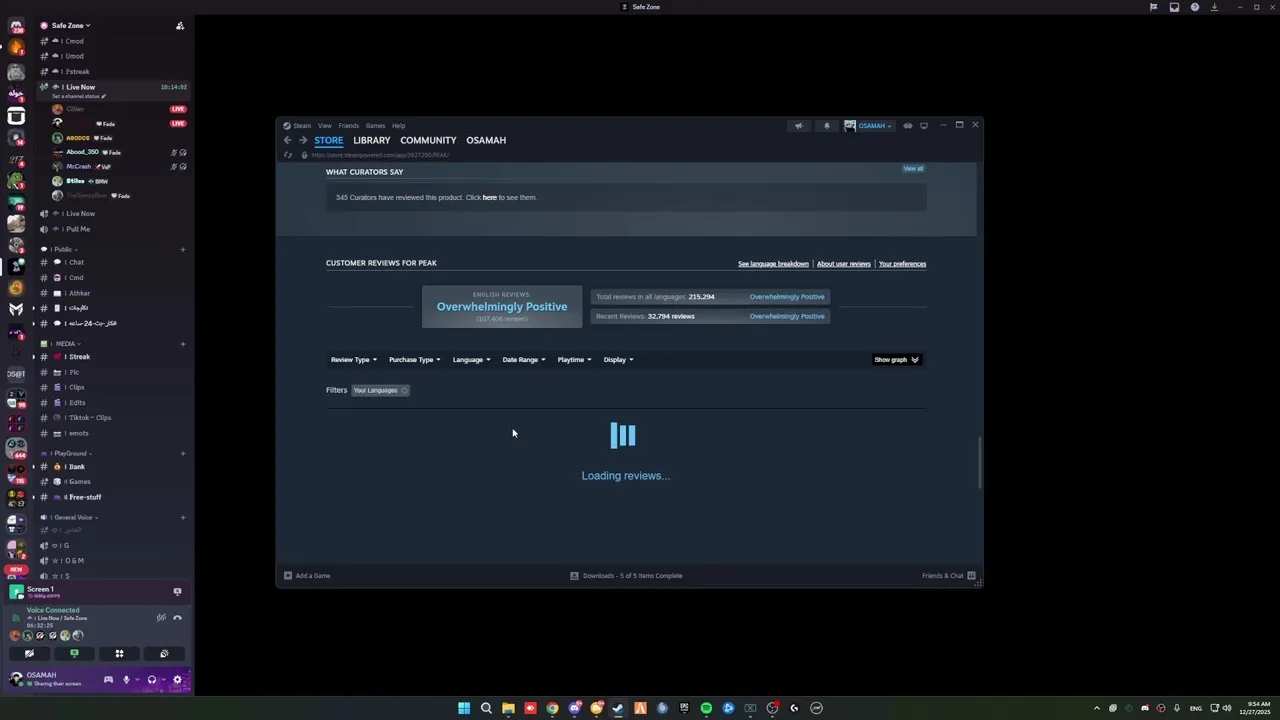The width and height of the screenshot is (1280, 720).
Task: Toggle Discord noise suppression icon
Action: tap(160, 618)
